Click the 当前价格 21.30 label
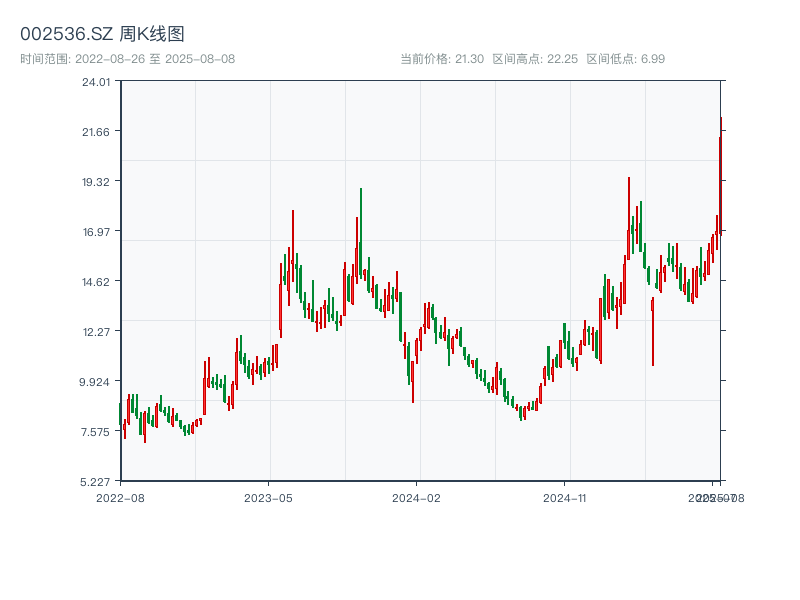 point(442,59)
